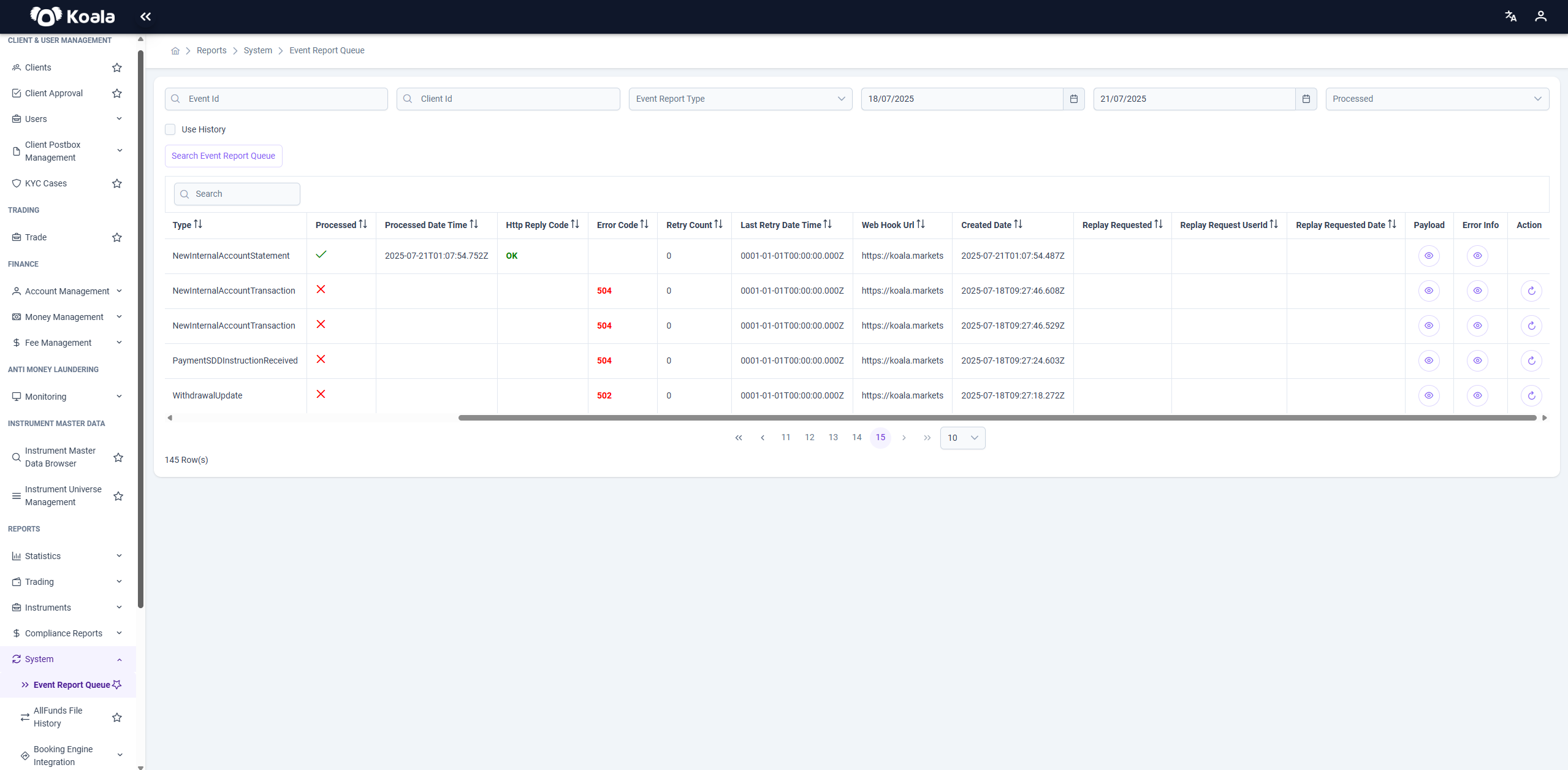1568x770 pixels.
Task: Click the home breadcrumb icon
Action: tap(175, 51)
